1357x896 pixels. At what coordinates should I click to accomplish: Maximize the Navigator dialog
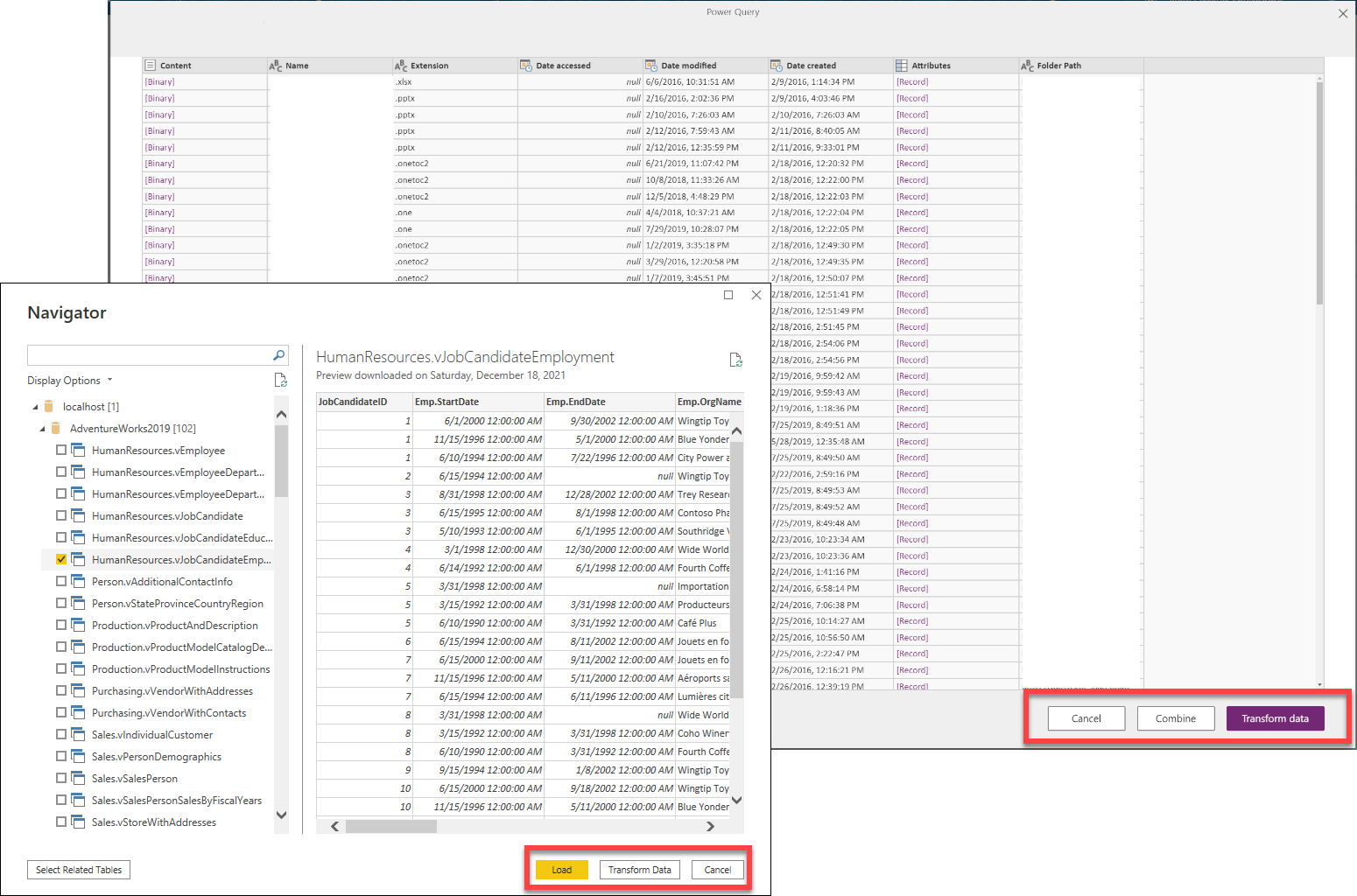[728, 295]
